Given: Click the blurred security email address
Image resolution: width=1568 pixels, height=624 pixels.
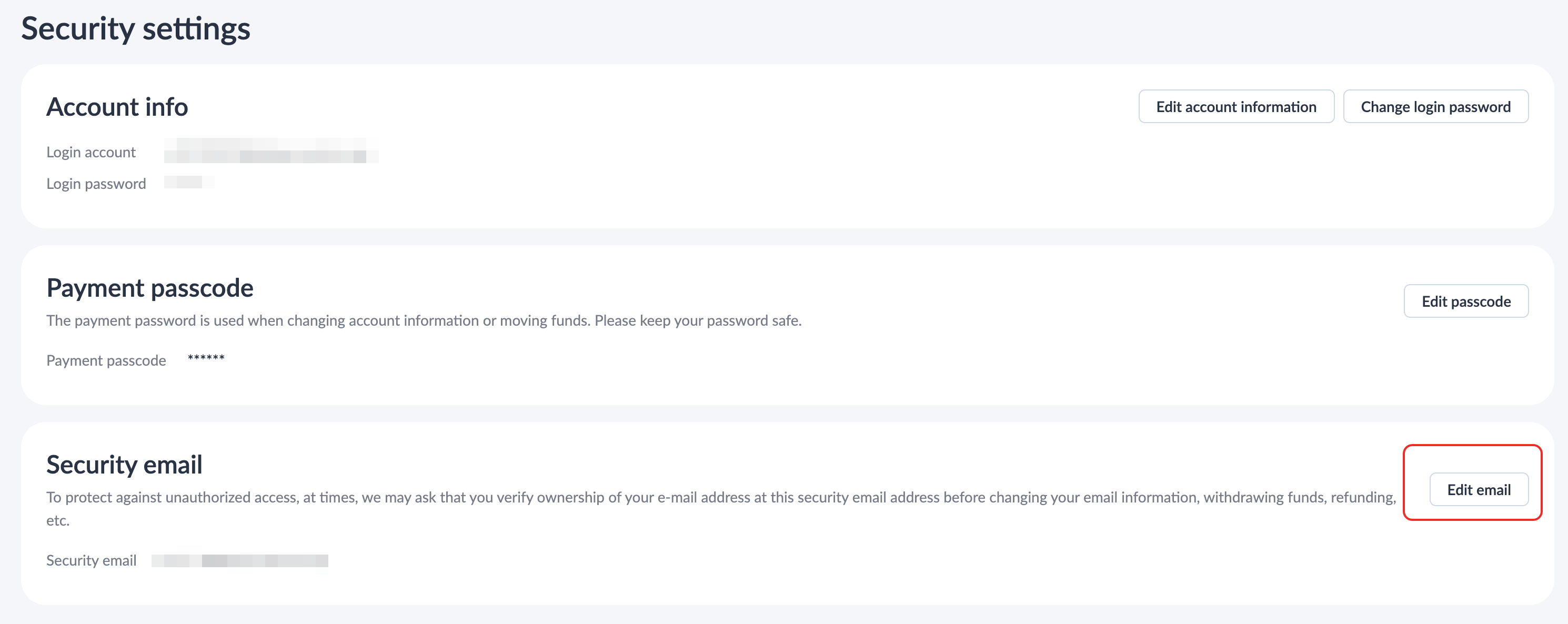Looking at the screenshot, I should click(240, 561).
